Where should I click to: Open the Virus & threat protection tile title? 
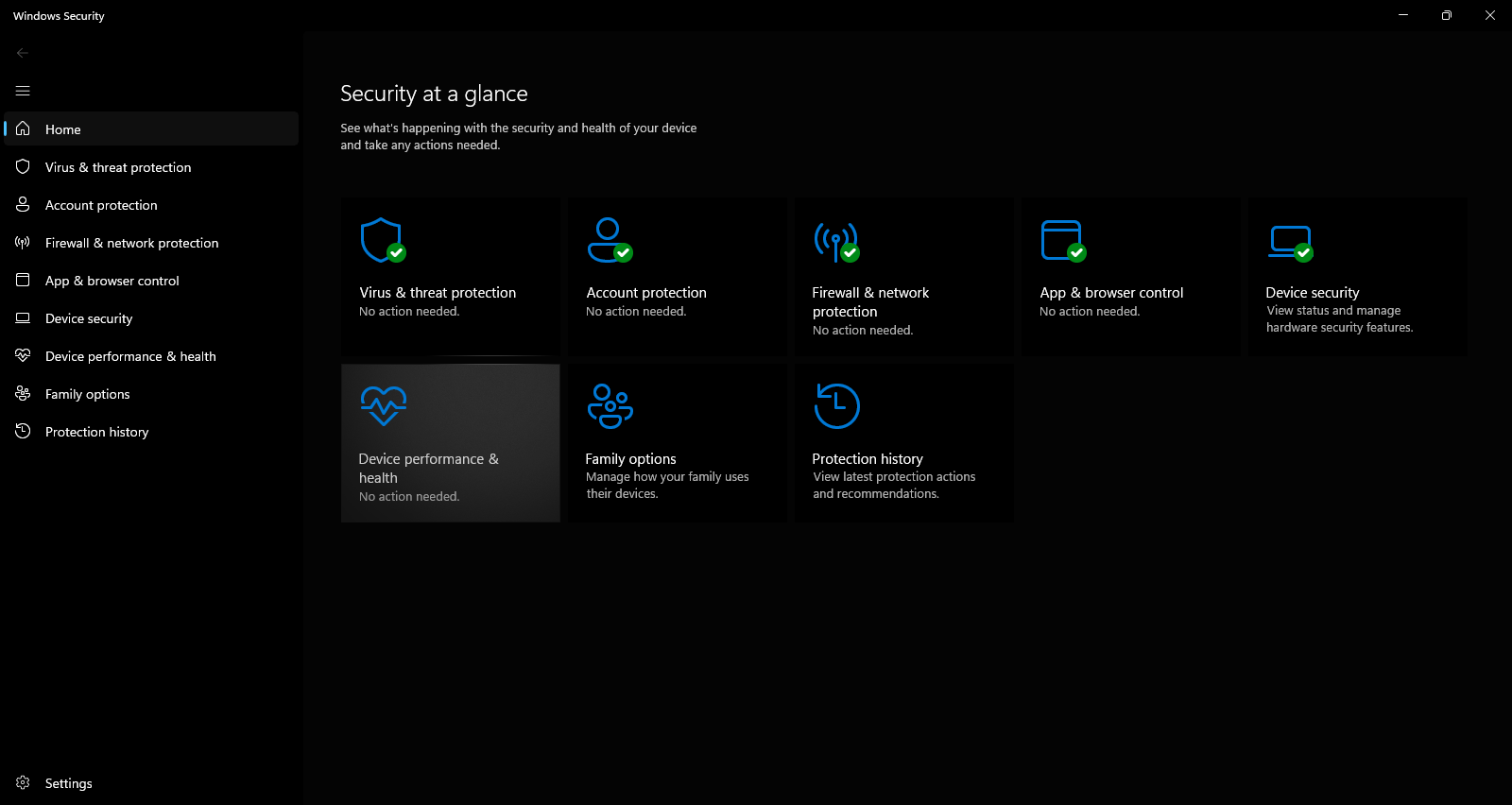pos(438,293)
